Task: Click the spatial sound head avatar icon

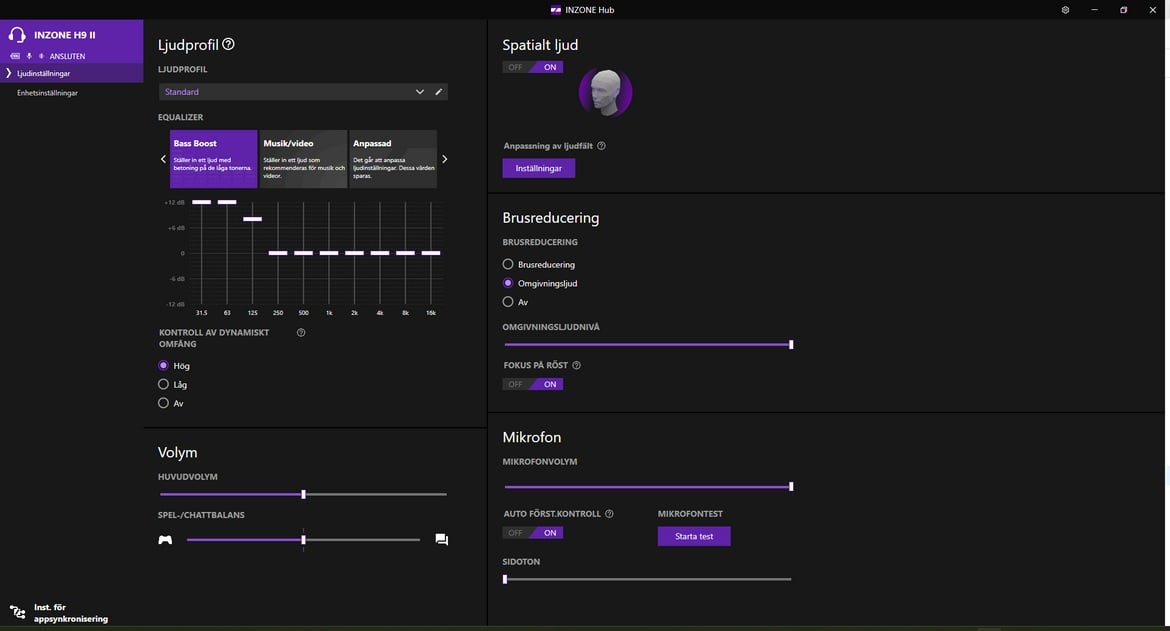Action: 605,92
